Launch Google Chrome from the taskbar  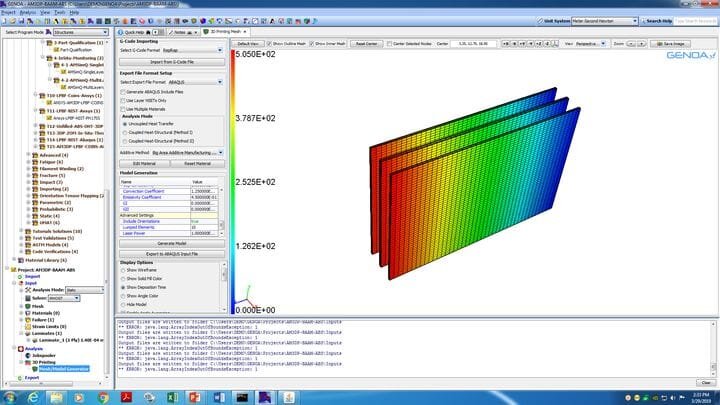(104, 396)
